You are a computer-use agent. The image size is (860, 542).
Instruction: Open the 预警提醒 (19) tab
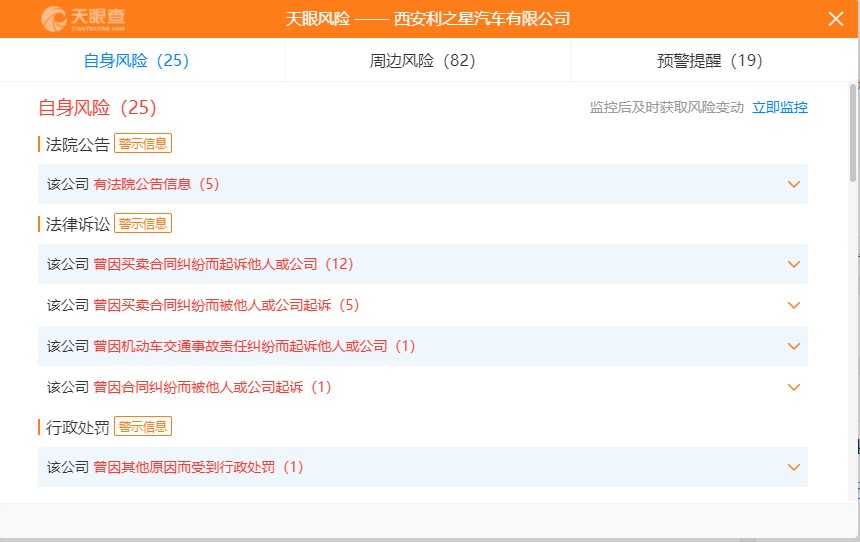[x=710, y=60]
